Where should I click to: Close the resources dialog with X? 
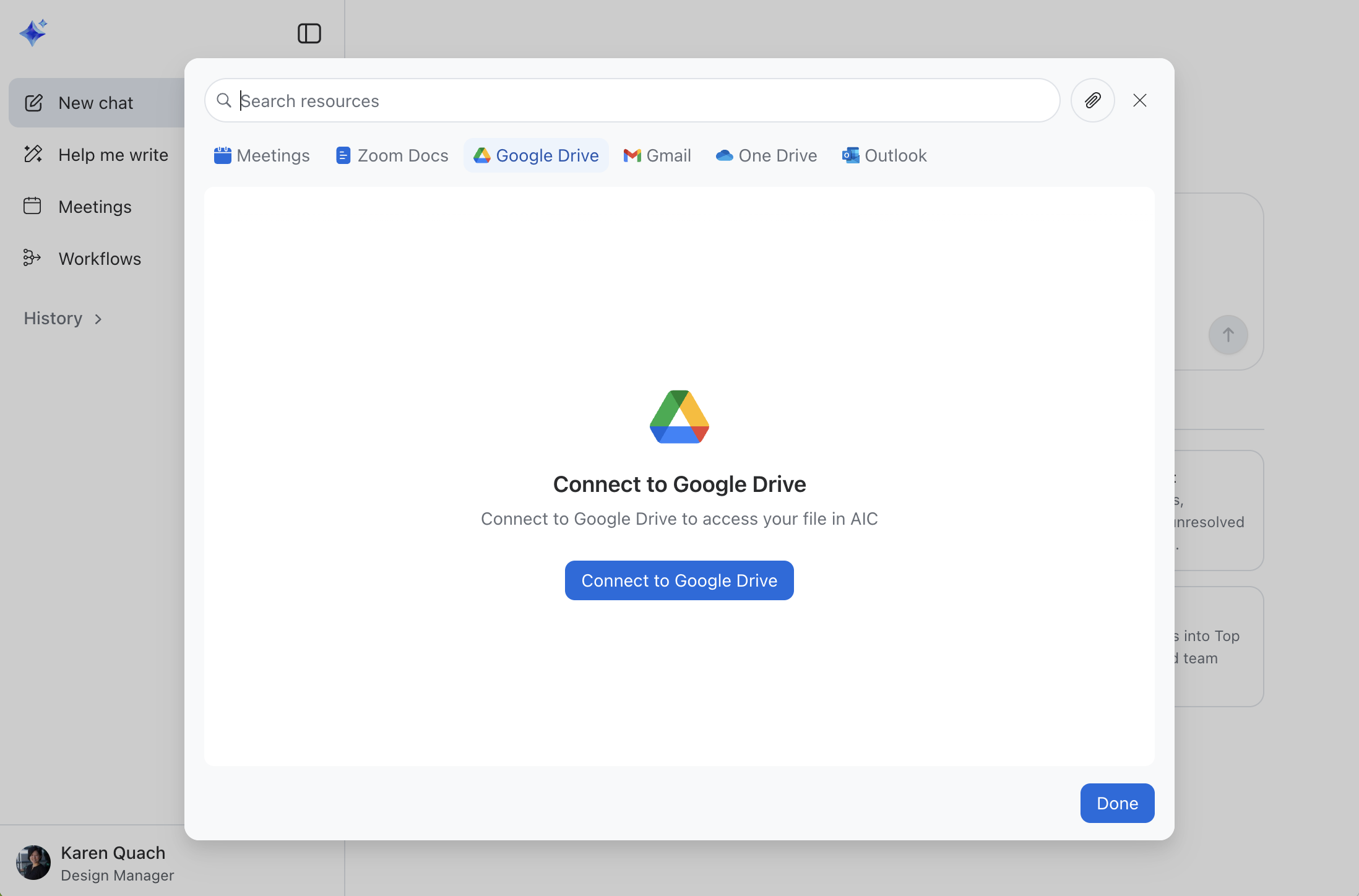[1139, 100]
